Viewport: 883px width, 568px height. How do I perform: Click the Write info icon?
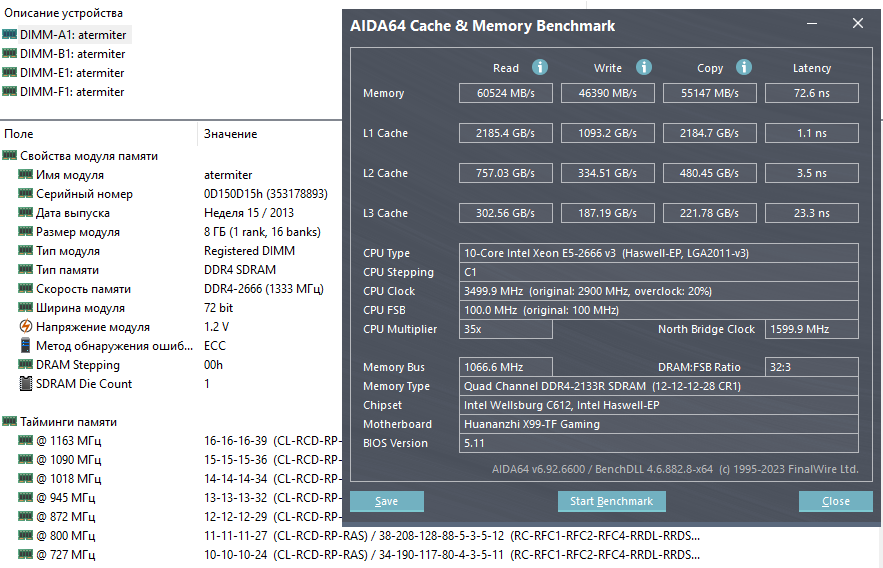(x=644, y=68)
